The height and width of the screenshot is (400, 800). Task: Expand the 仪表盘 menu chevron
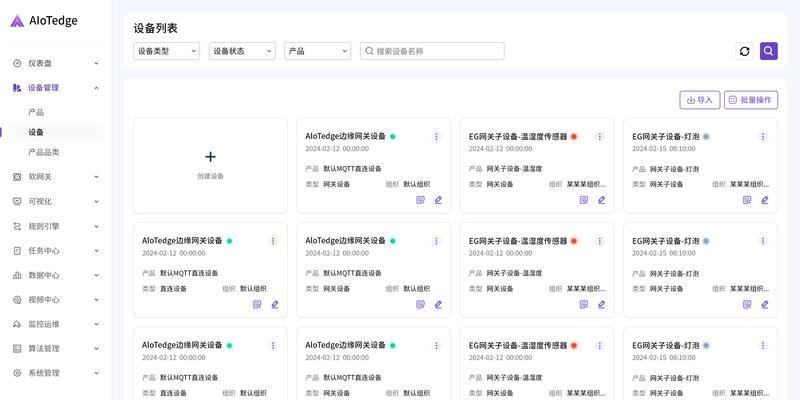point(96,63)
